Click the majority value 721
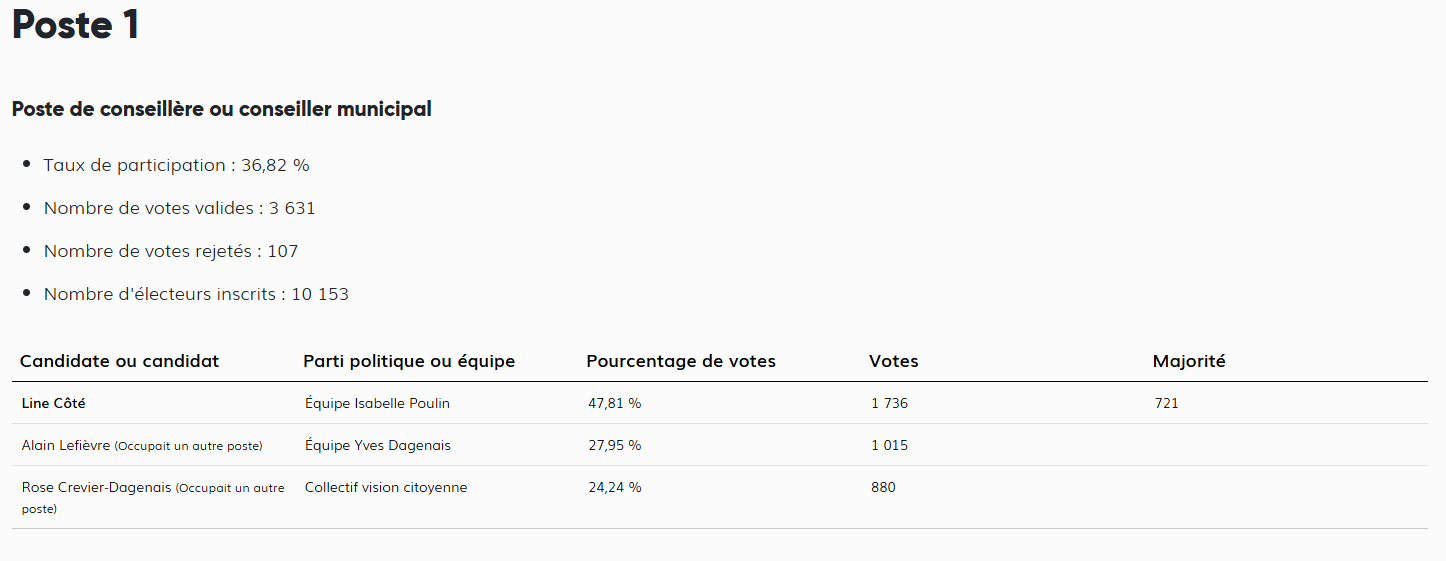Image resolution: width=1446 pixels, height=561 pixels. point(1166,403)
